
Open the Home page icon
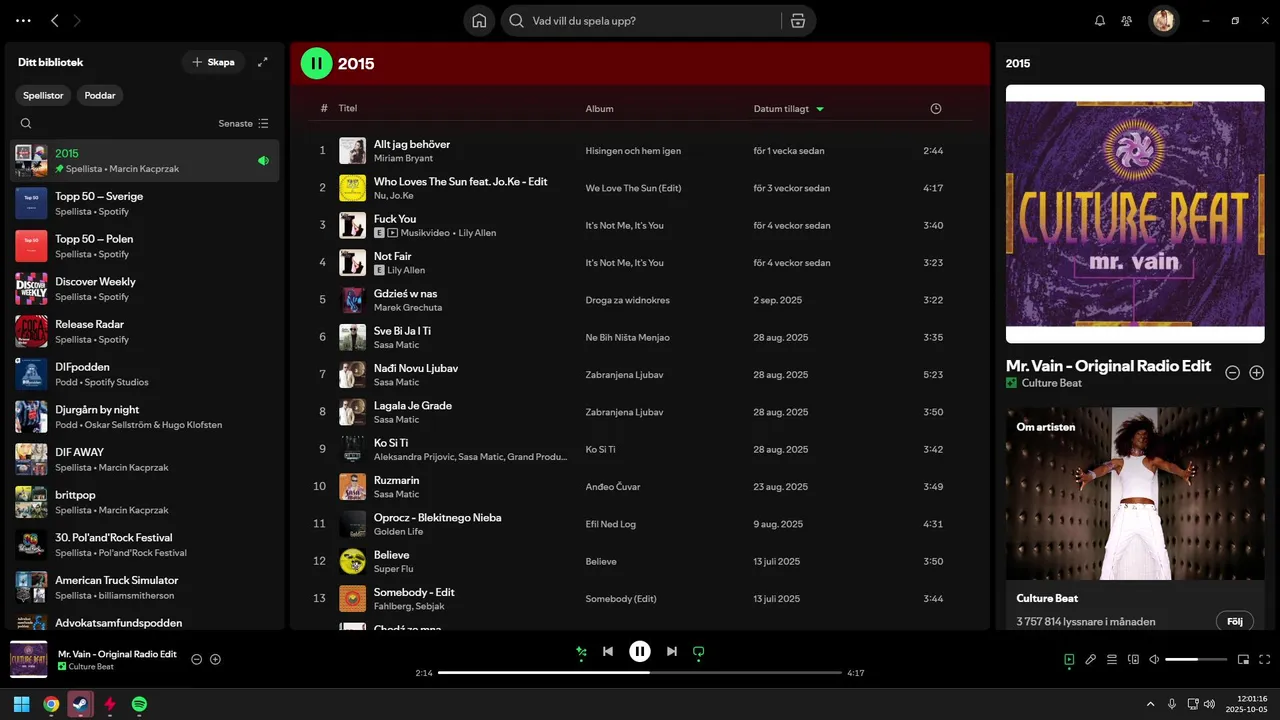[x=479, y=20]
